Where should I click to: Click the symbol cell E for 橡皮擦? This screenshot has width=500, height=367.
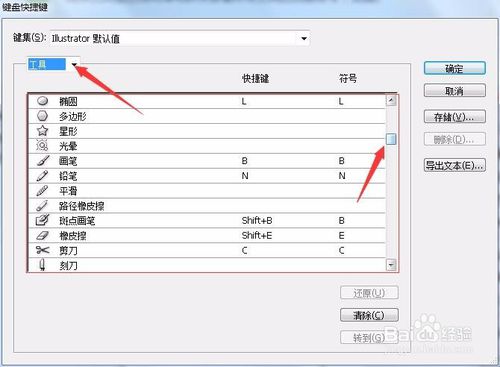(x=341, y=236)
